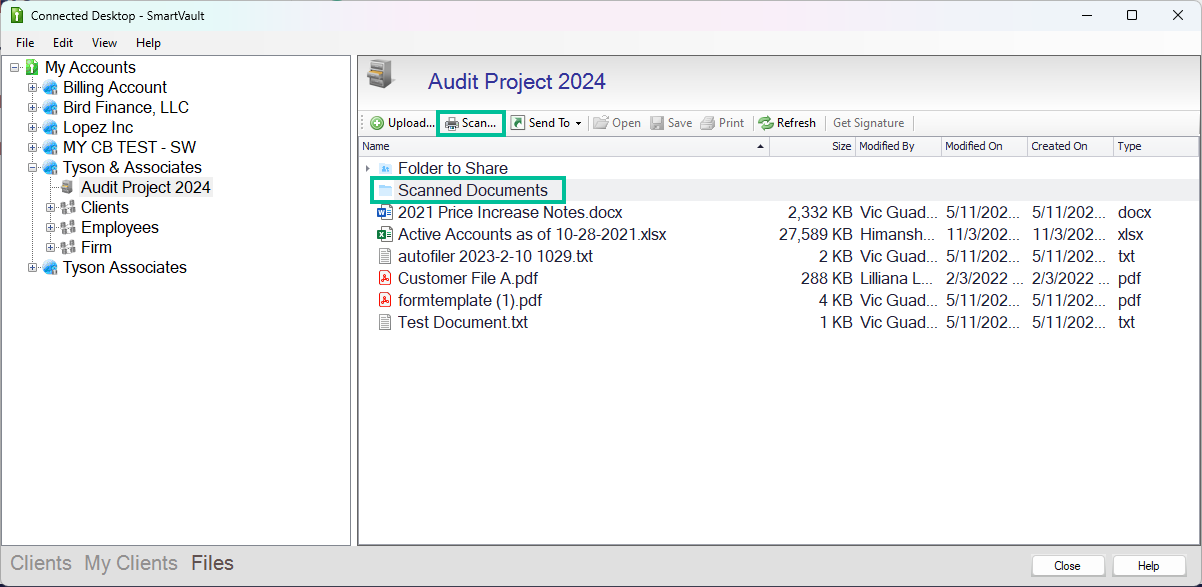Viewport: 1202px width, 587px height.
Task: Click the Lopez Inc cloud icon
Action: 50,127
